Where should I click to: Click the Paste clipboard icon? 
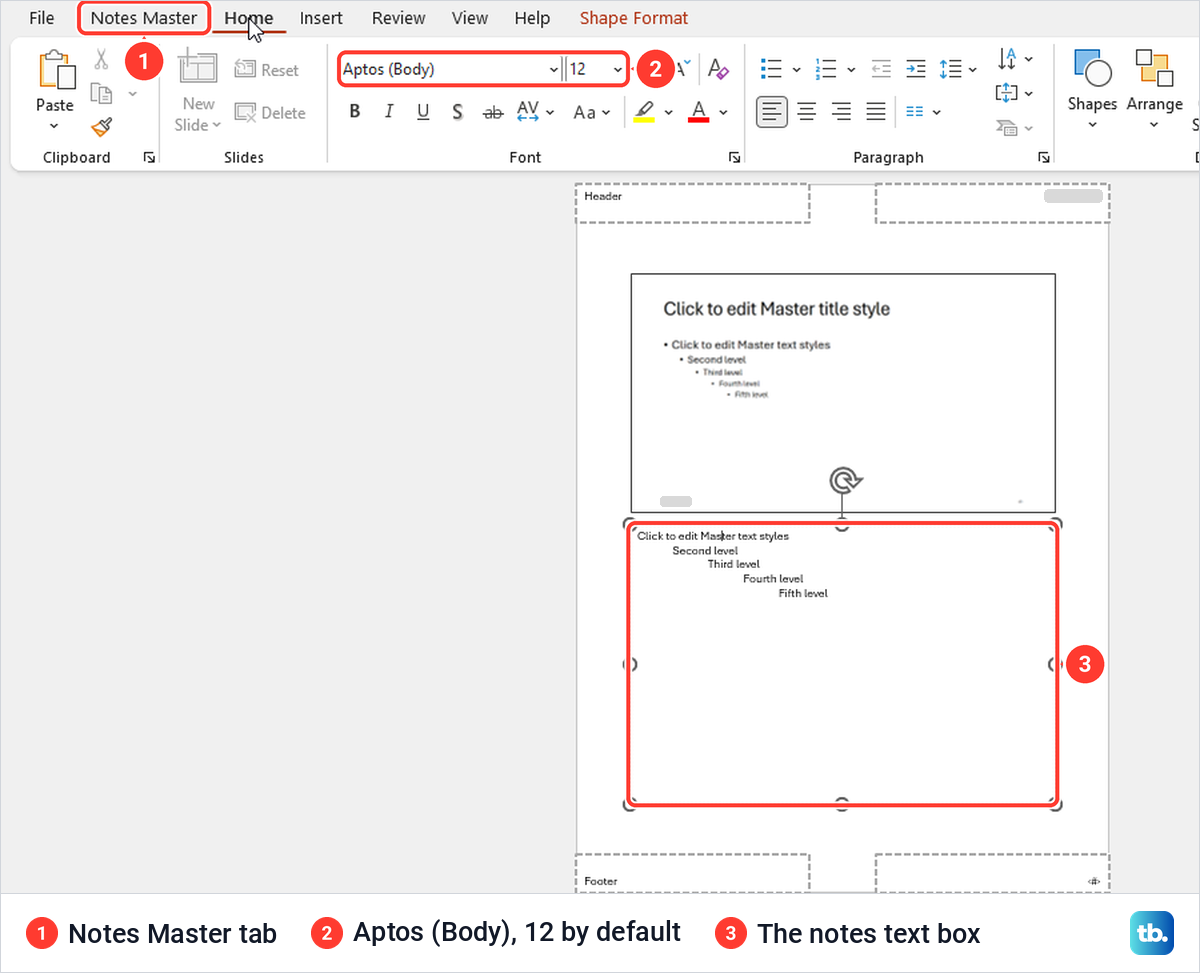pyautogui.click(x=55, y=72)
